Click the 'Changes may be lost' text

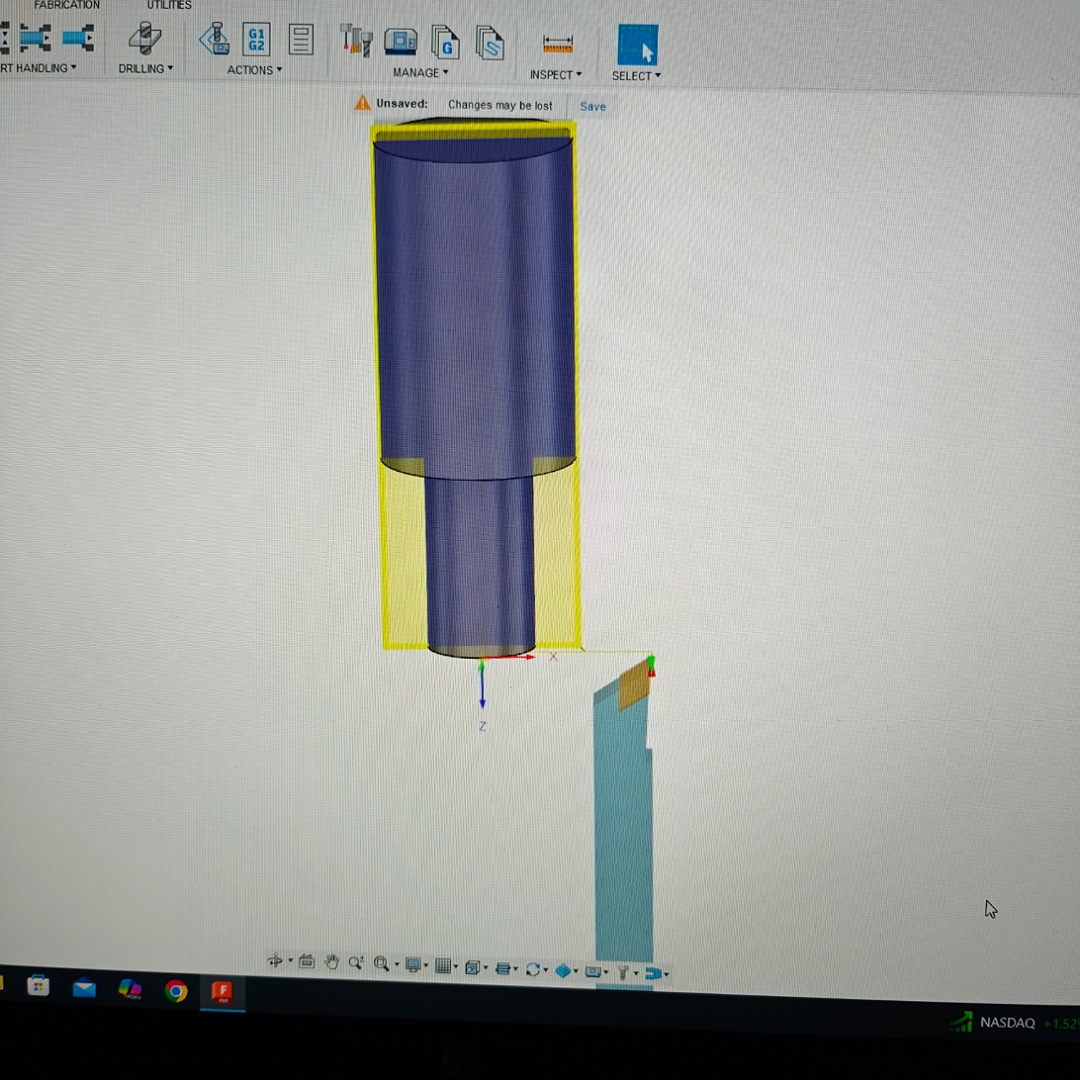pos(500,105)
